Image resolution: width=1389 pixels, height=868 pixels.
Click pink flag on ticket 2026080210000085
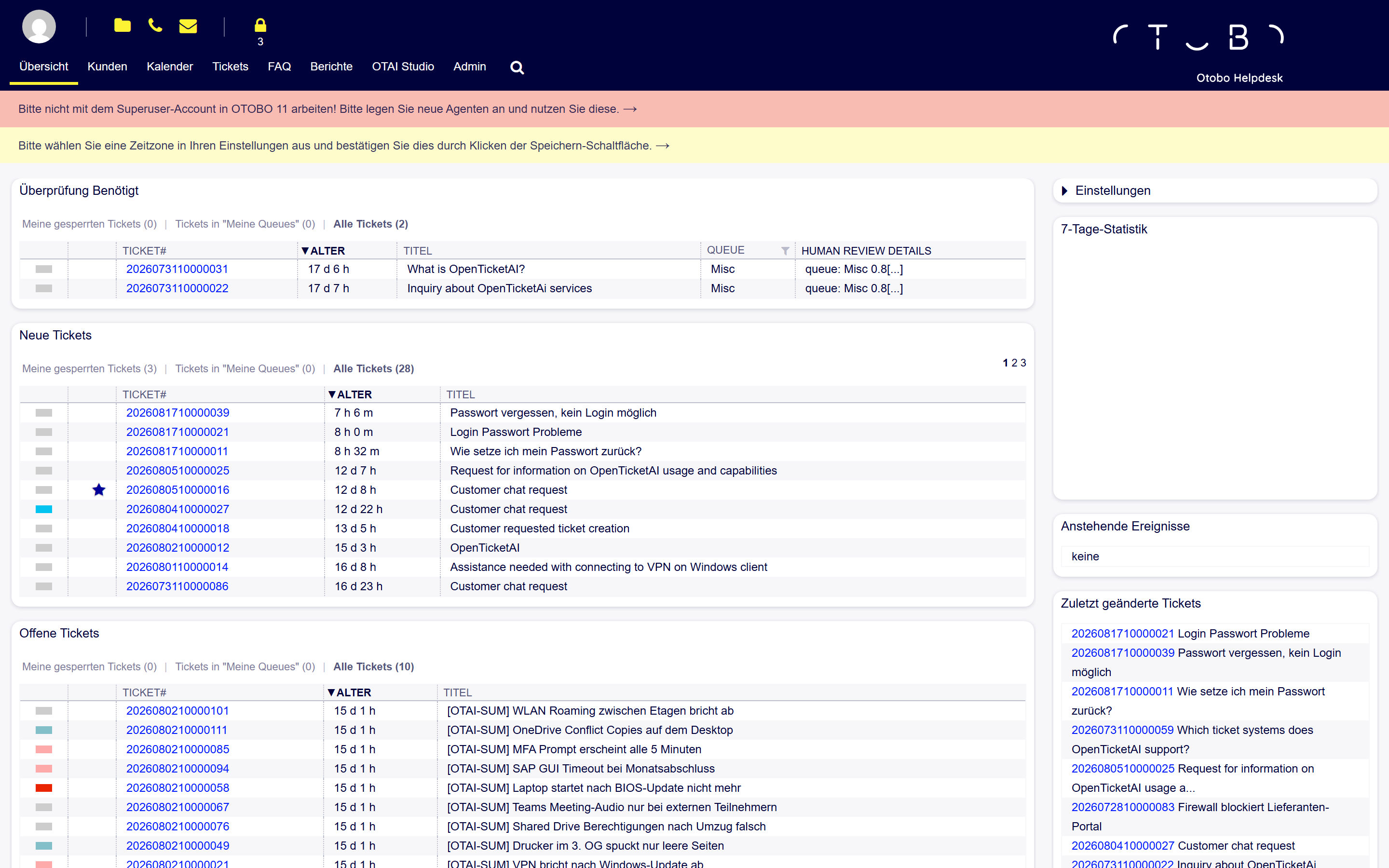43,749
